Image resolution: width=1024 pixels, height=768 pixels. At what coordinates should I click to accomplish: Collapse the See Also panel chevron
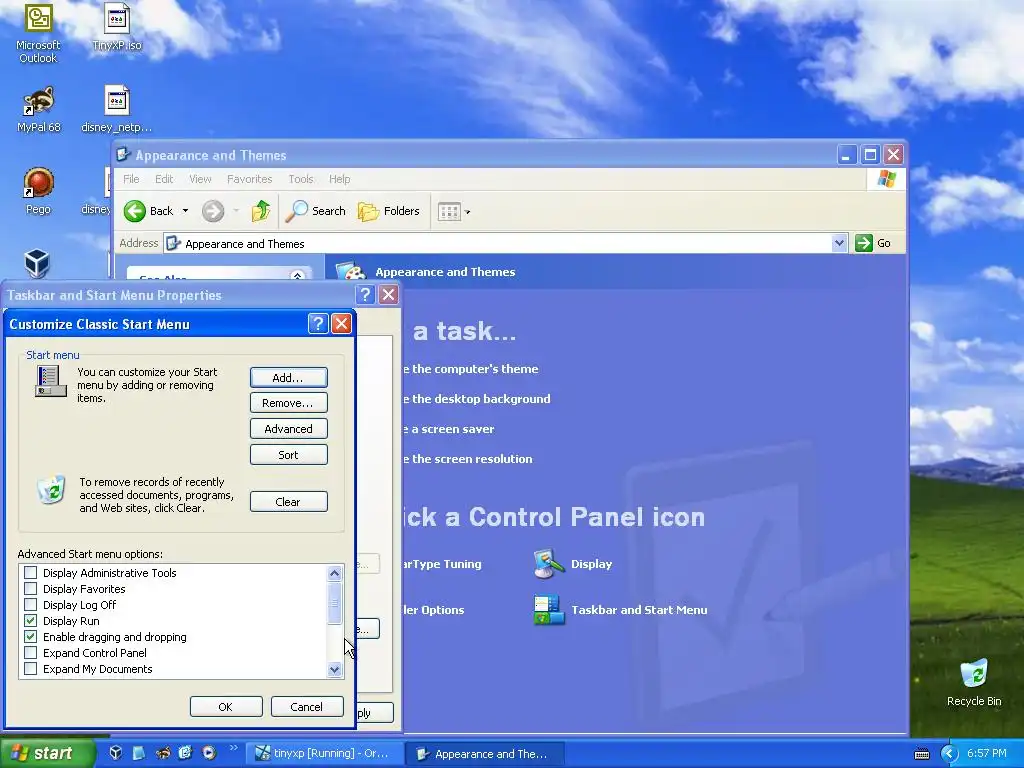coord(297,276)
